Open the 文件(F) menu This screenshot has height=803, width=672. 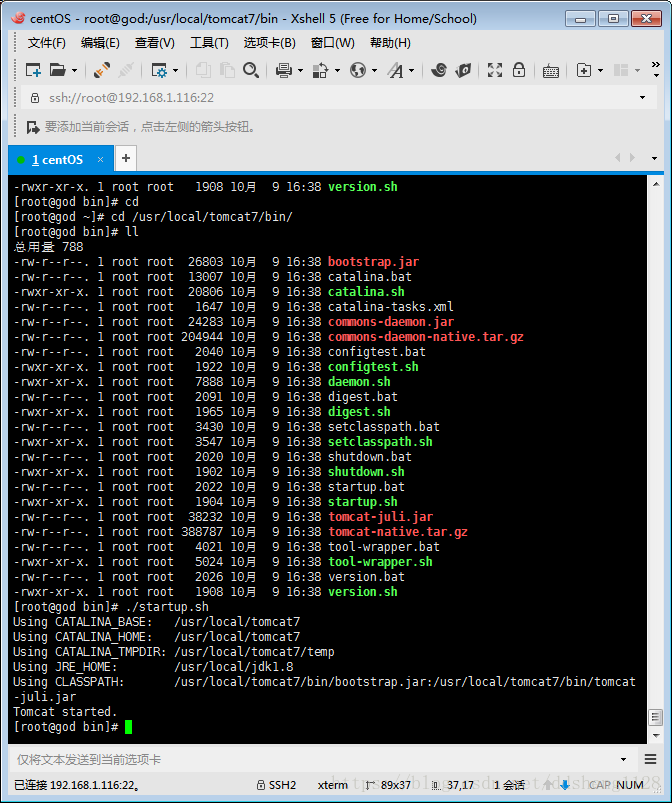47,43
